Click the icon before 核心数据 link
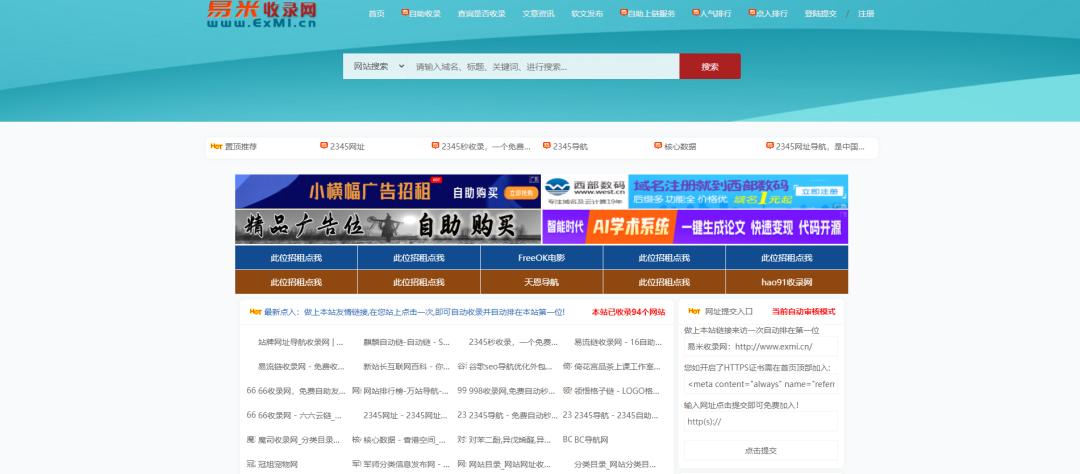1080x474 pixels. click(x=657, y=147)
